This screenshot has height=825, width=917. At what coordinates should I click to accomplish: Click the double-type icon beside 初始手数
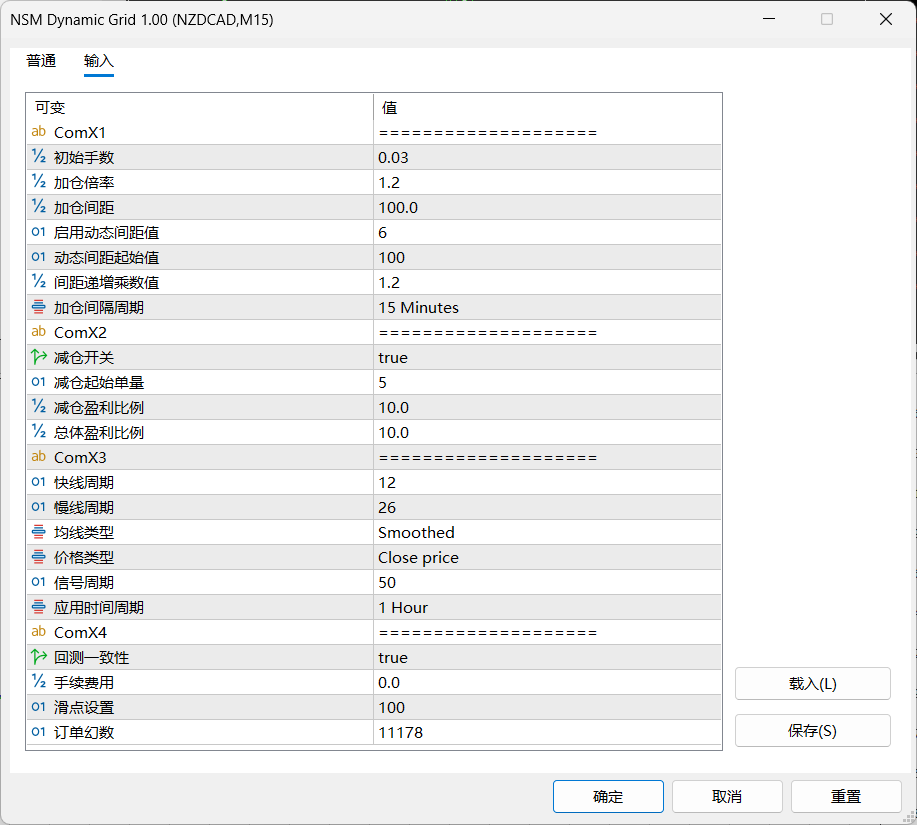click(39, 157)
